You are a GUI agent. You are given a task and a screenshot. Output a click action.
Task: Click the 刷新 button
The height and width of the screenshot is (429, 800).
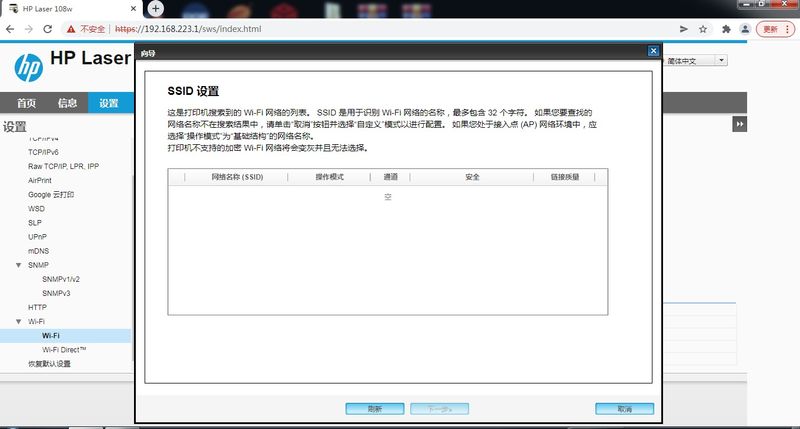coord(374,409)
